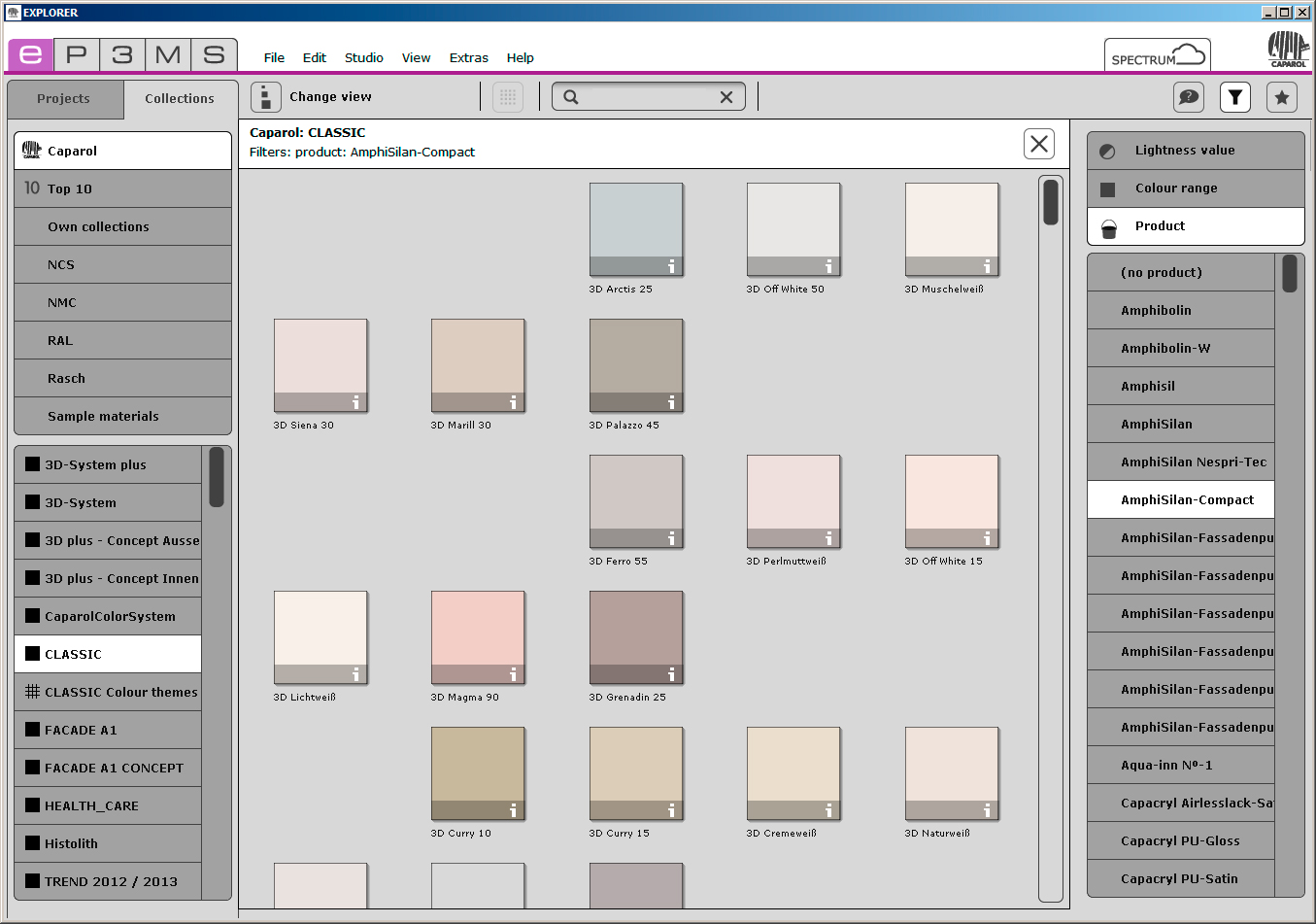Open the View menu

click(x=416, y=57)
